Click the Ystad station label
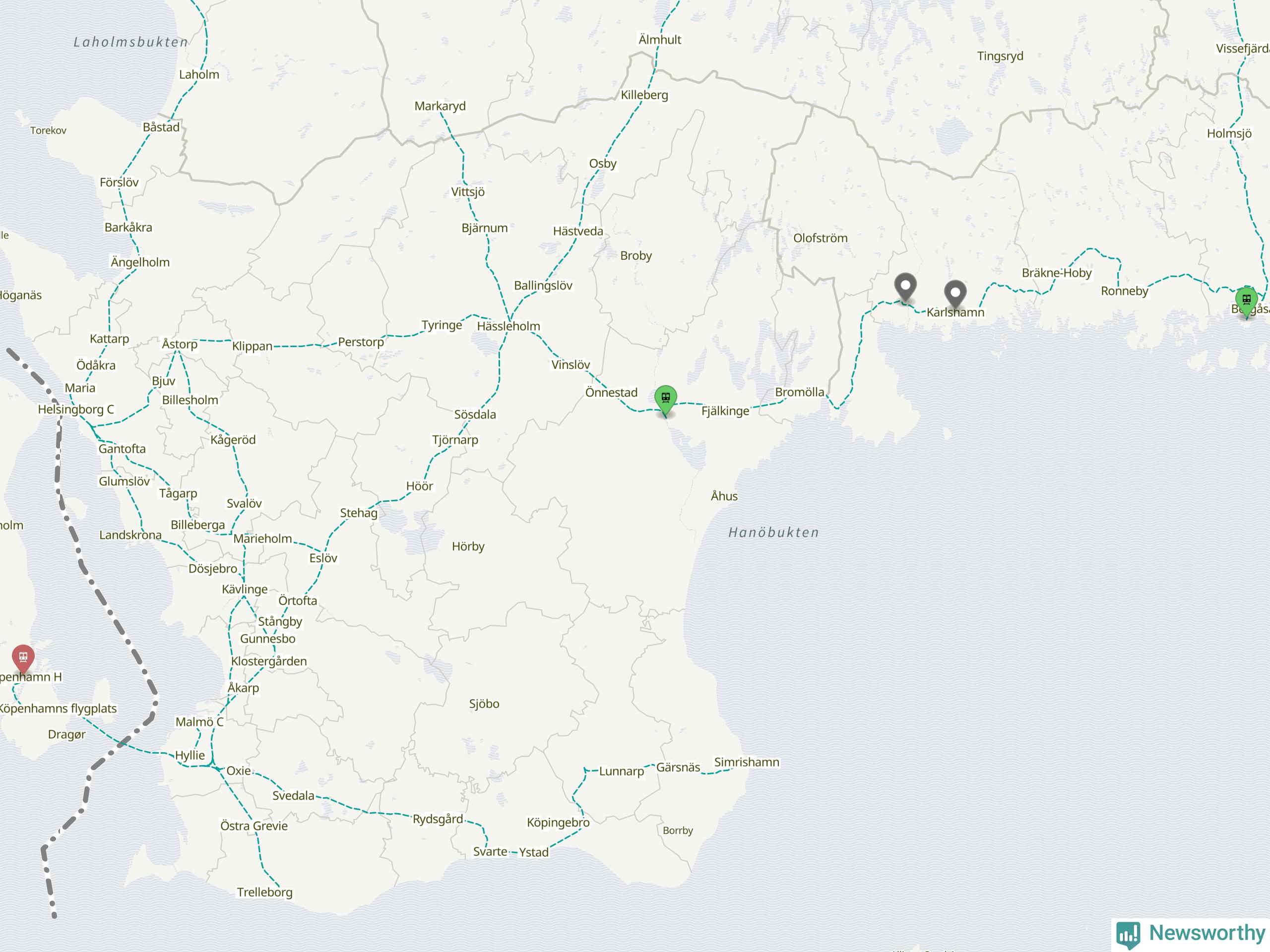The width and height of the screenshot is (1270, 952). click(534, 852)
